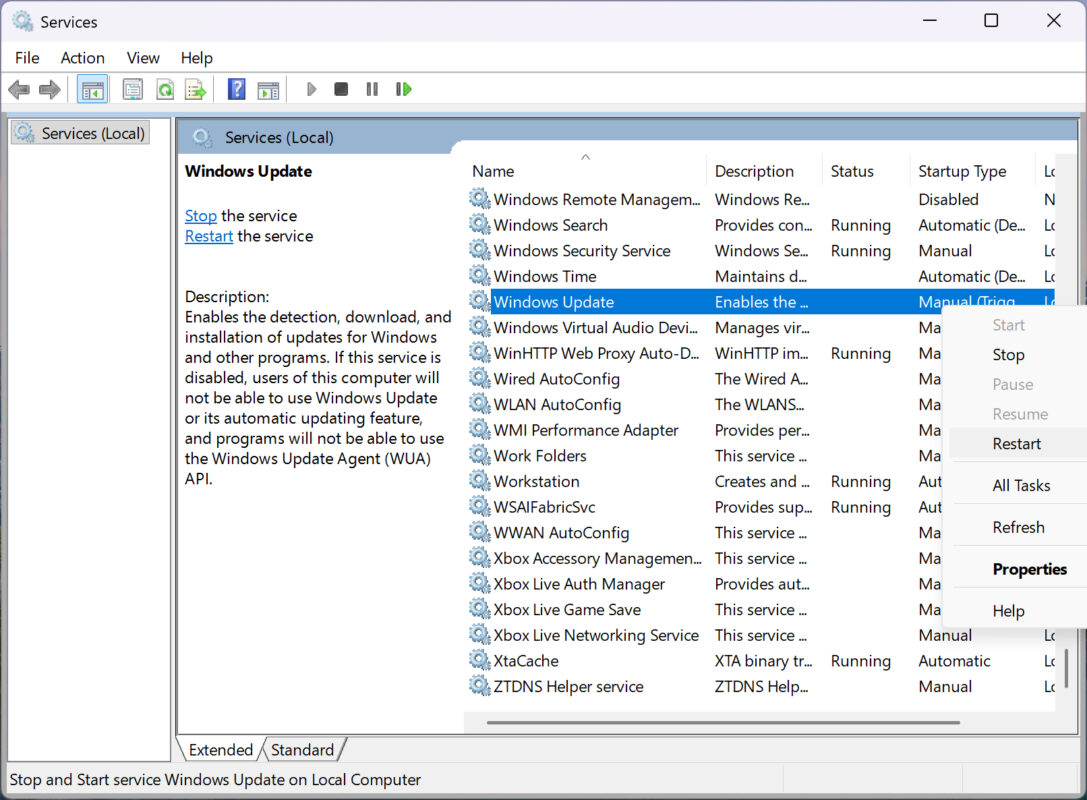This screenshot has height=800, width=1087.
Task: Switch to the Standard tab
Action: click(302, 749)
